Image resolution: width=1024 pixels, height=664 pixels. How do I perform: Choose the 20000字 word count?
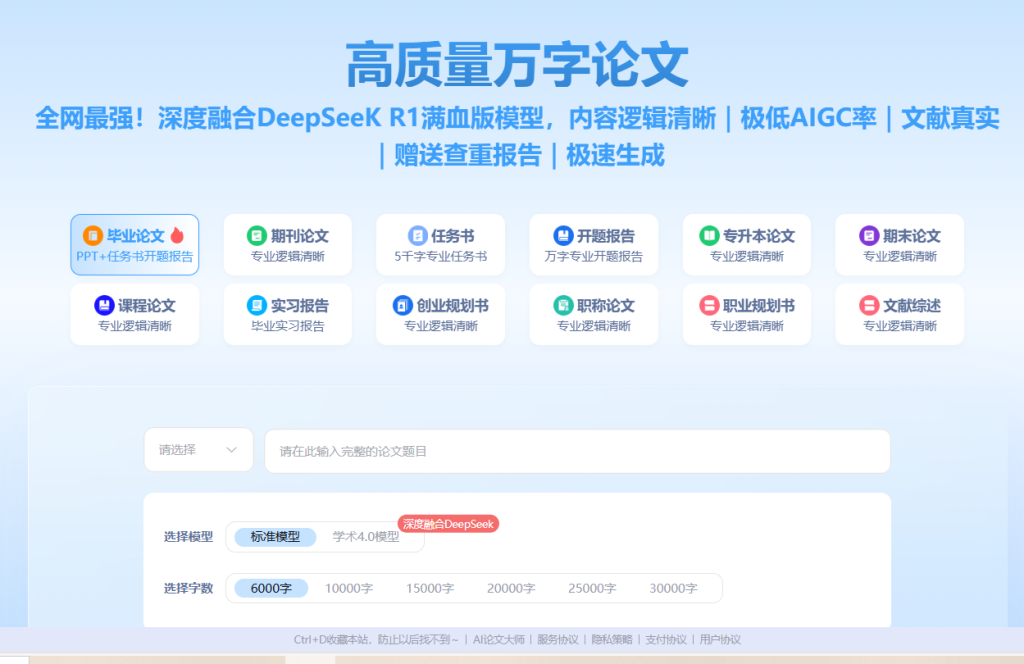point(511,588)
